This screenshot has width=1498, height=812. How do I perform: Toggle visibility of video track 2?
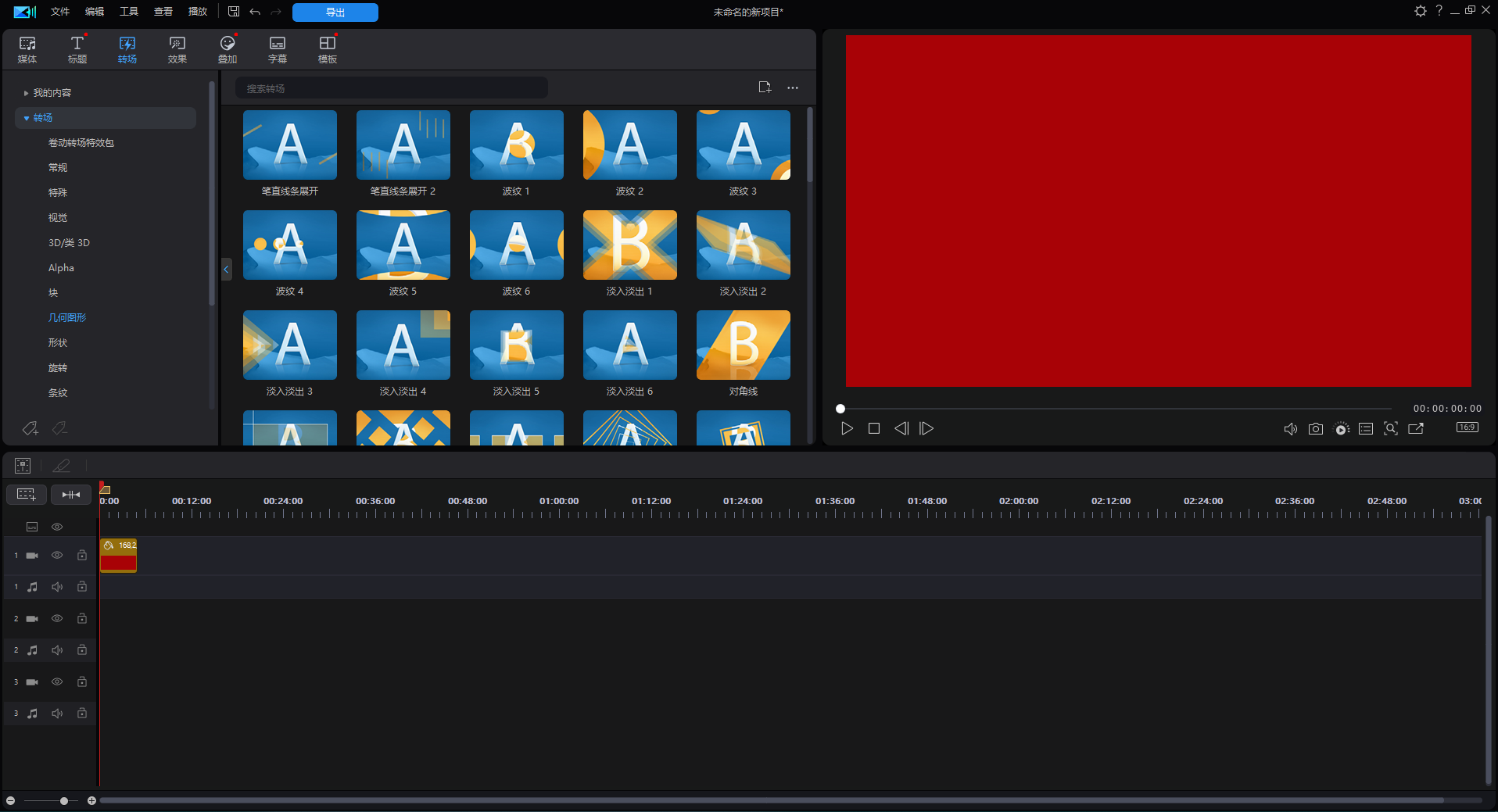[57, 618]
